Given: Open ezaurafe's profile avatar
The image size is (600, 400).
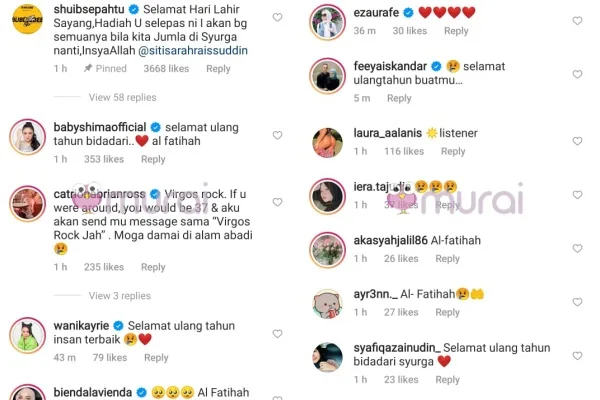Looking at the screenshot, I should pyautogui.click(x=327, y=22).
